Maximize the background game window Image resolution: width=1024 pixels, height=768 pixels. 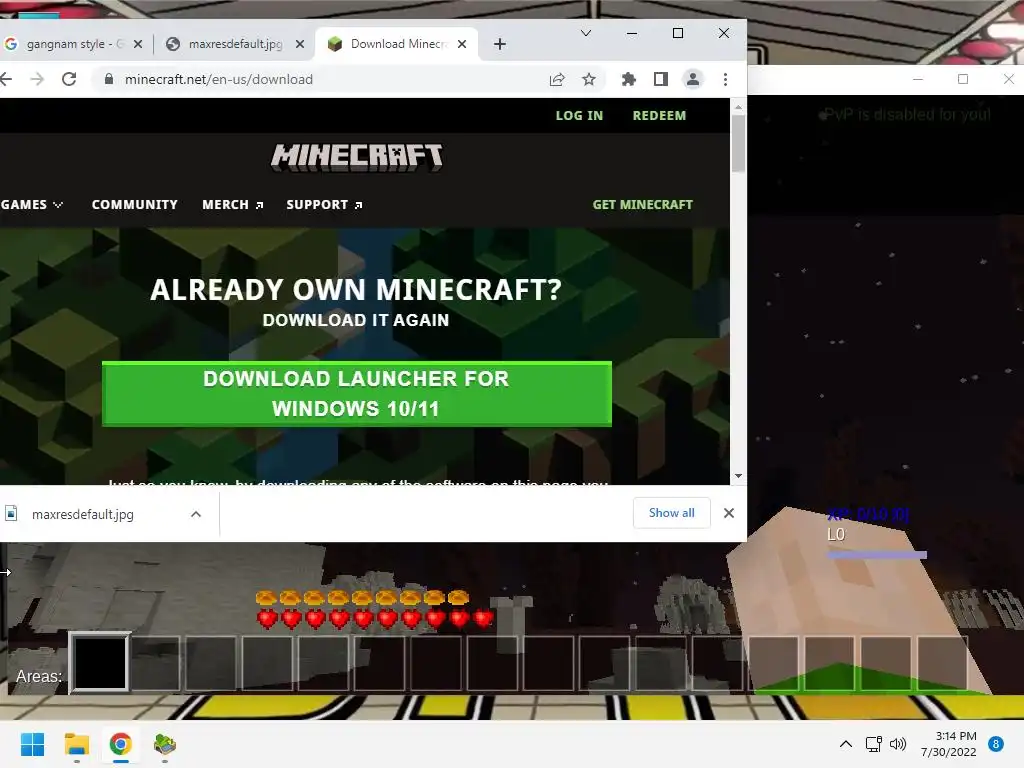coord(963,79)
